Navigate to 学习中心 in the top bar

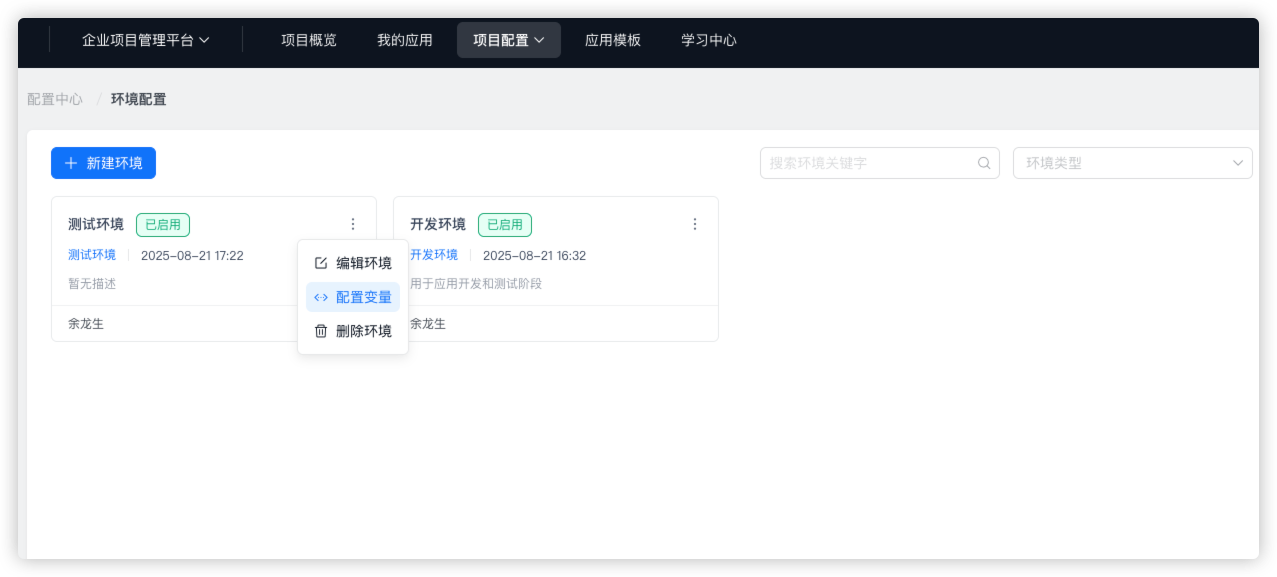click(x=709, y=40)
